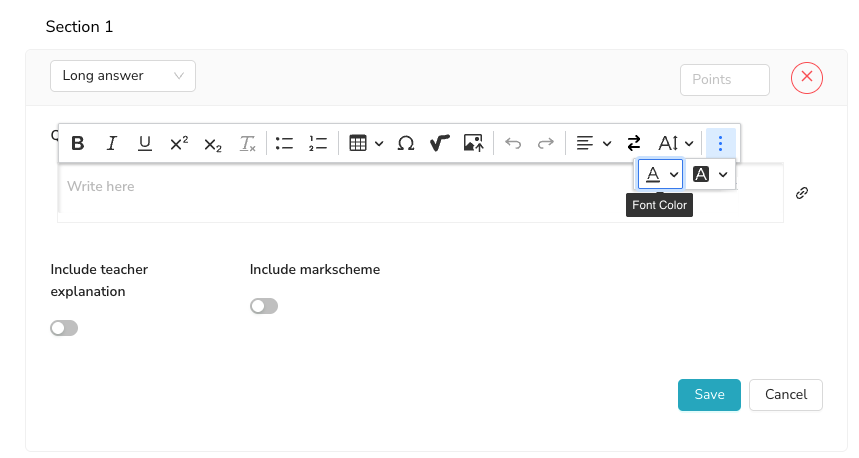The width and height of the screenshot is (859, 458).
Task: Open the special characters Omega tool
Action: [x=406, y=143]
